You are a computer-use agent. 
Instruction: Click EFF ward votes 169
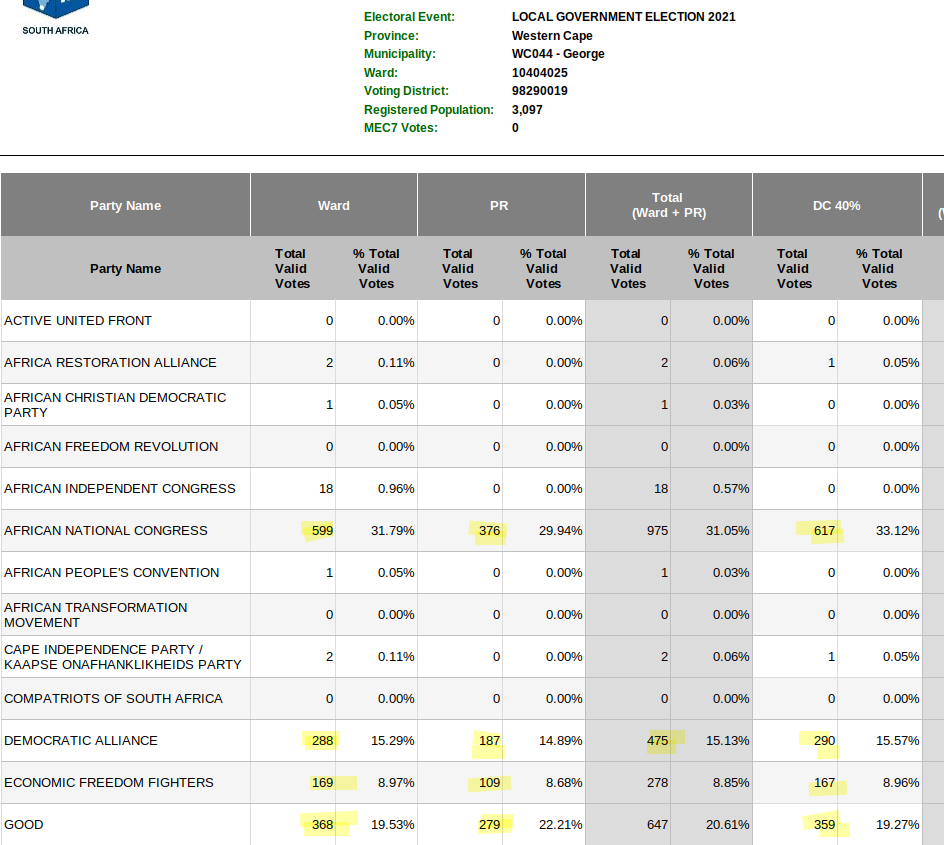(322, 782)
